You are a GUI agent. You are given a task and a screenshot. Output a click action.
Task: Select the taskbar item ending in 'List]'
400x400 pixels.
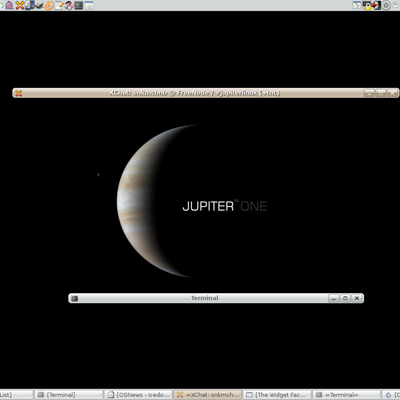point(16,395)
